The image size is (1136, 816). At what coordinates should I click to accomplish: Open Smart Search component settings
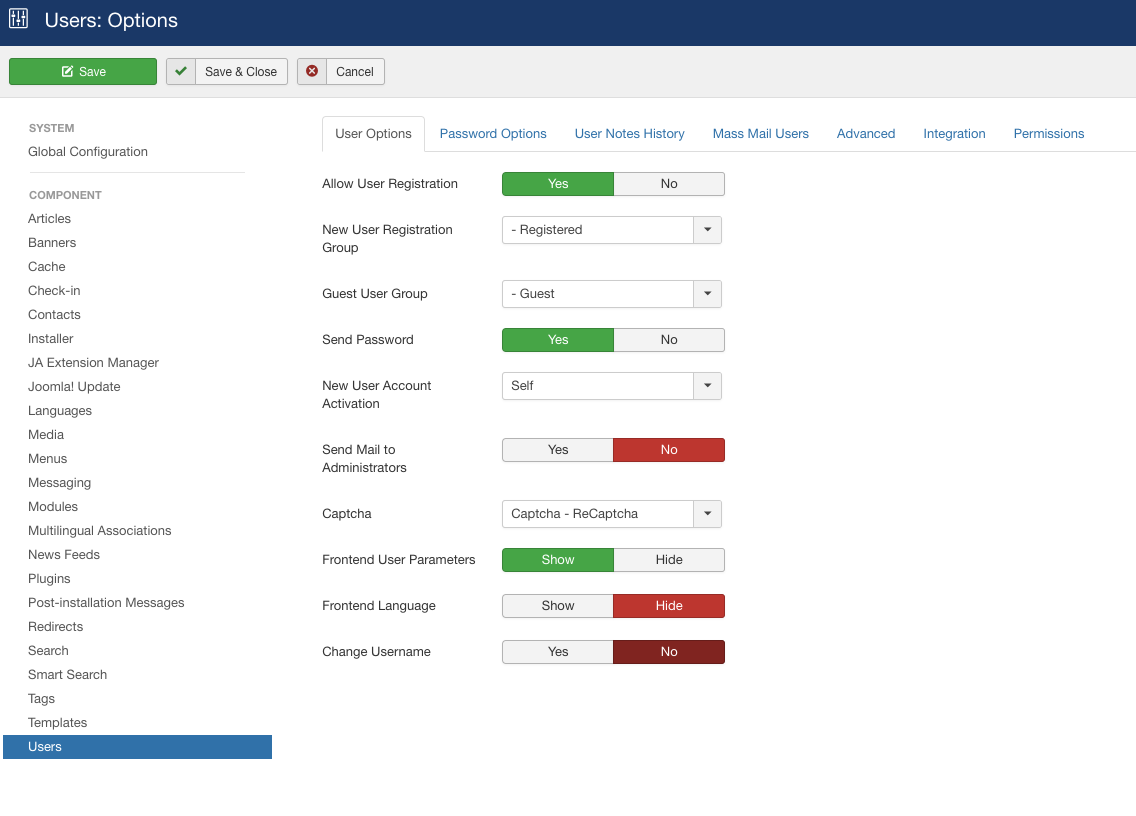67,675
